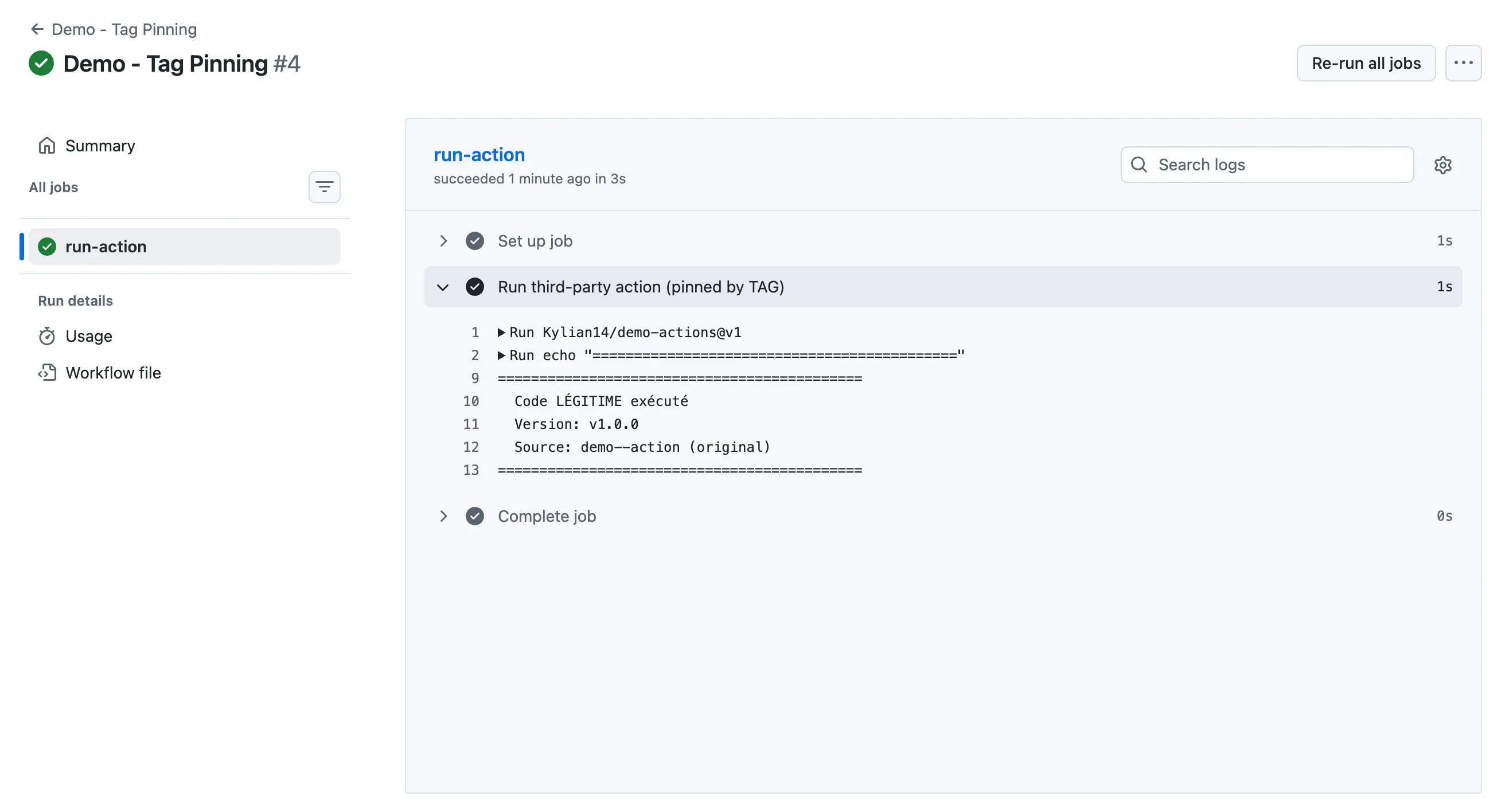Image resolution: width=1505 pixels, height=812 pixels.
Task: Click the 'succeeded 1 minute ago in 3s' status text
Action: tap(529, 179)
